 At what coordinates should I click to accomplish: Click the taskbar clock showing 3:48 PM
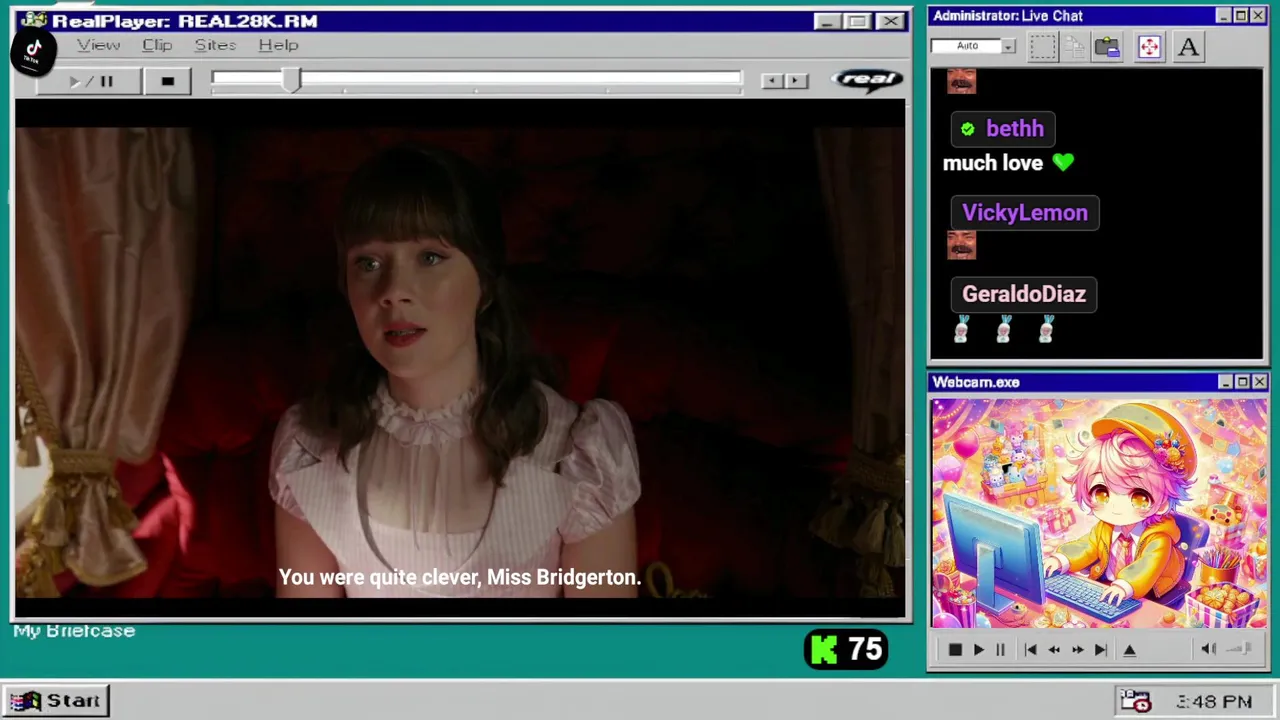pyautogui.click(x=1214, y=702)
